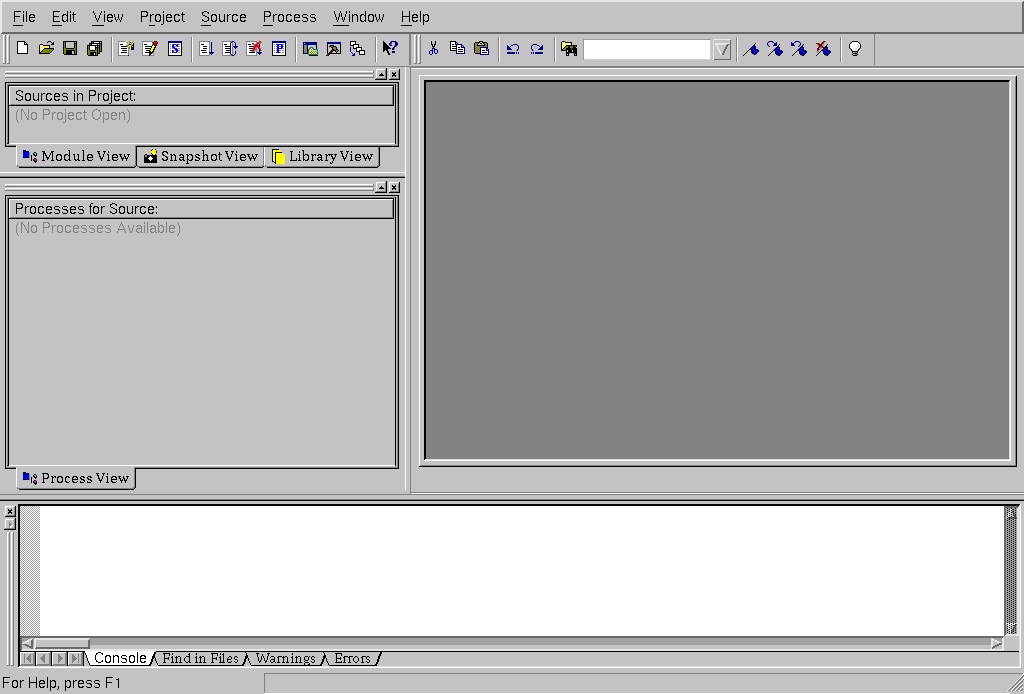1024x694 pixels.
Task: Click the scissors Cut icon
Action: [433, 48]
